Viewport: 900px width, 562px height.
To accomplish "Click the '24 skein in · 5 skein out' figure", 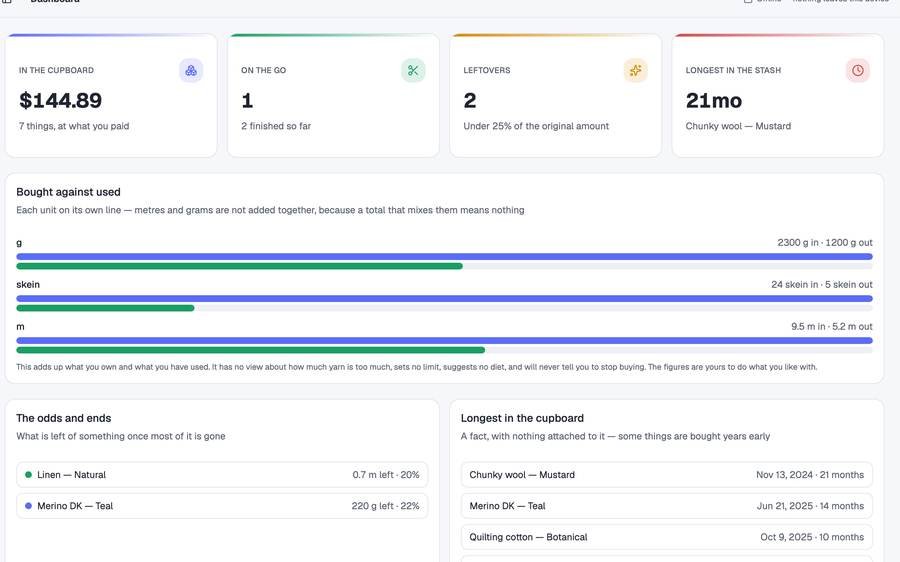I will [822, 284].
